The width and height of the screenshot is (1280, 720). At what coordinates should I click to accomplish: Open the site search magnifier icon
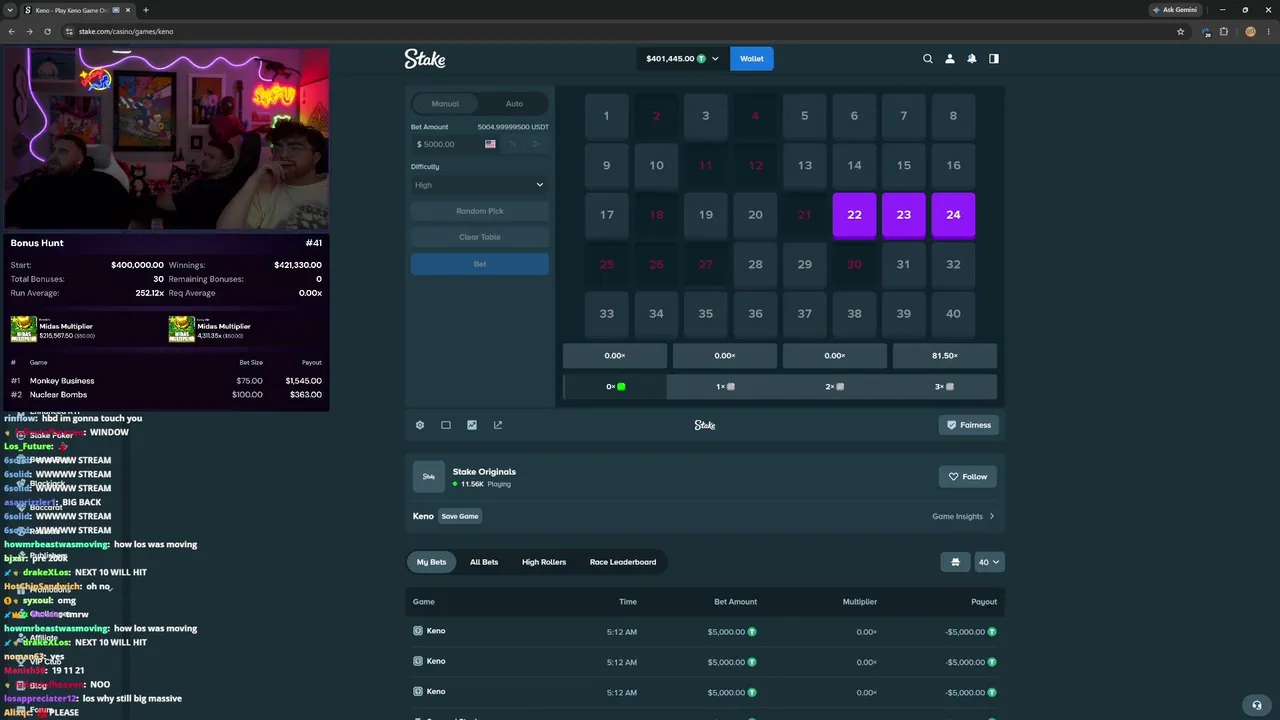click(928, 59)
